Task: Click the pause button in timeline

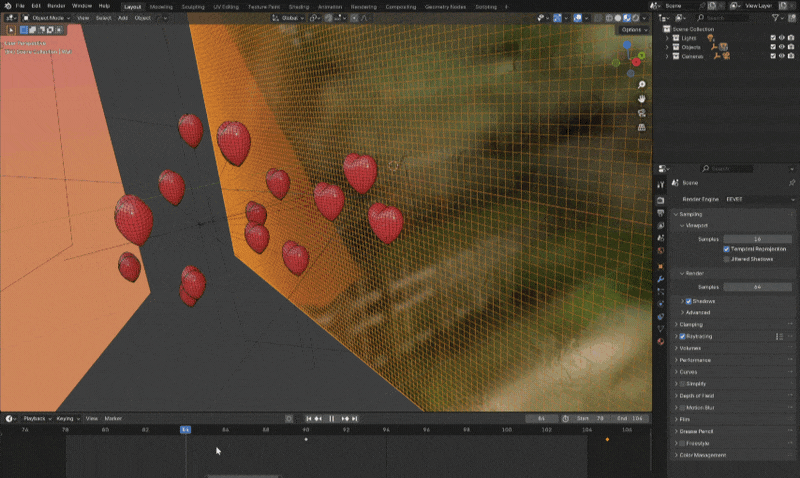Action: coord(332,418)
